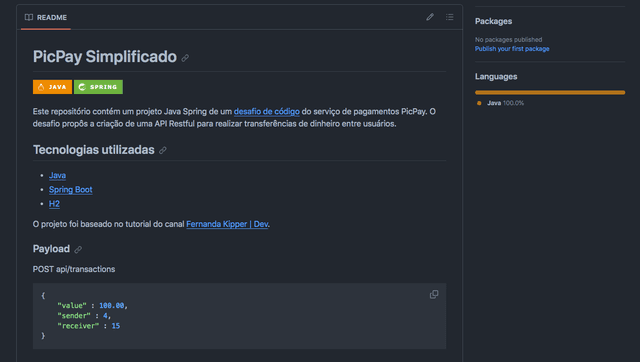Click anchor icon next to Tecnologias utilizadas
Viewport: 640px width, 362px height.
pyautogui.click(x=163, y=150)
